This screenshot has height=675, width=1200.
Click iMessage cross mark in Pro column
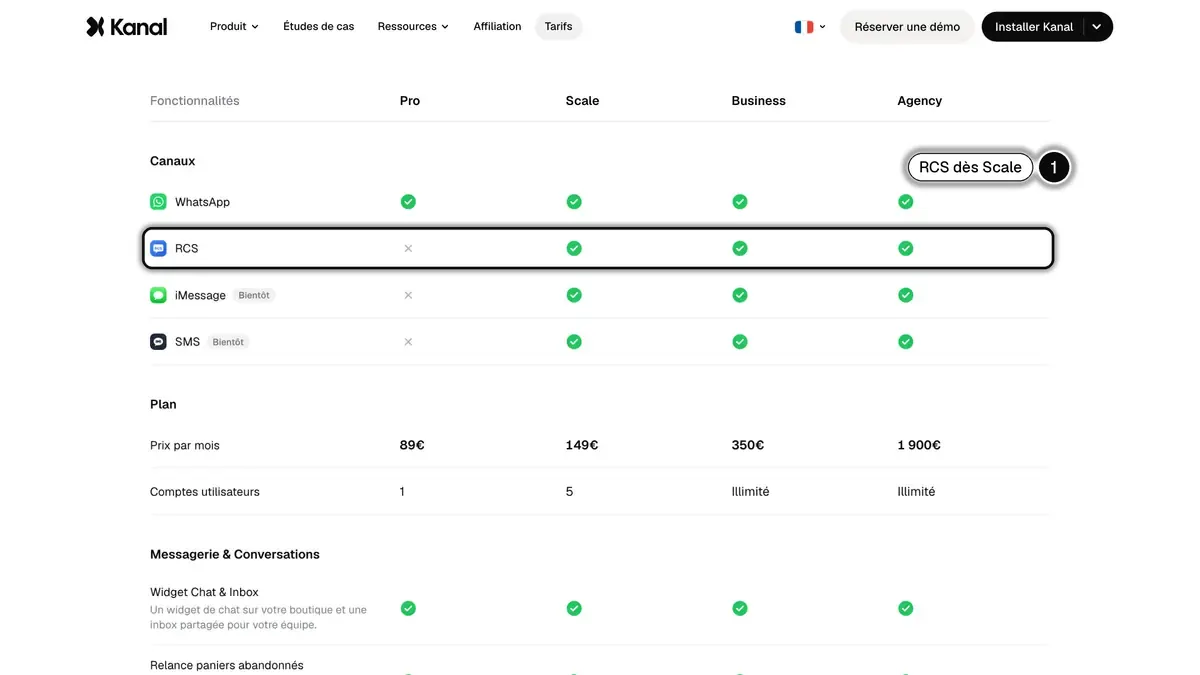[408, 295]
